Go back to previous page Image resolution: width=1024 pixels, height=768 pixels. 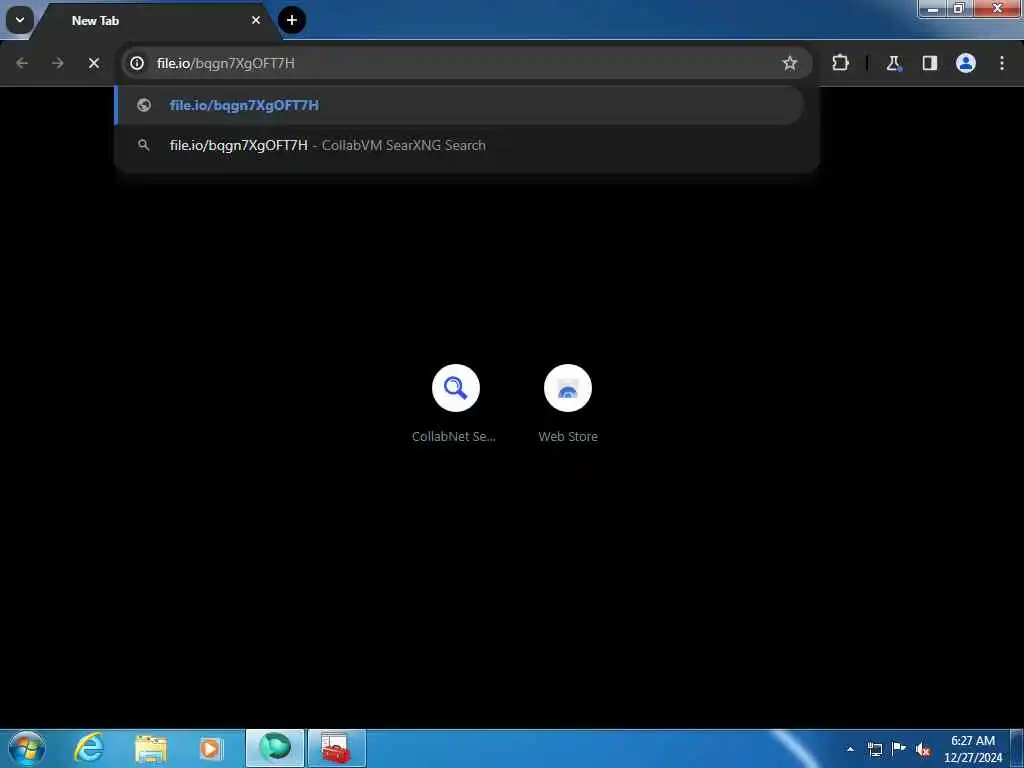(x=22, y=63)
